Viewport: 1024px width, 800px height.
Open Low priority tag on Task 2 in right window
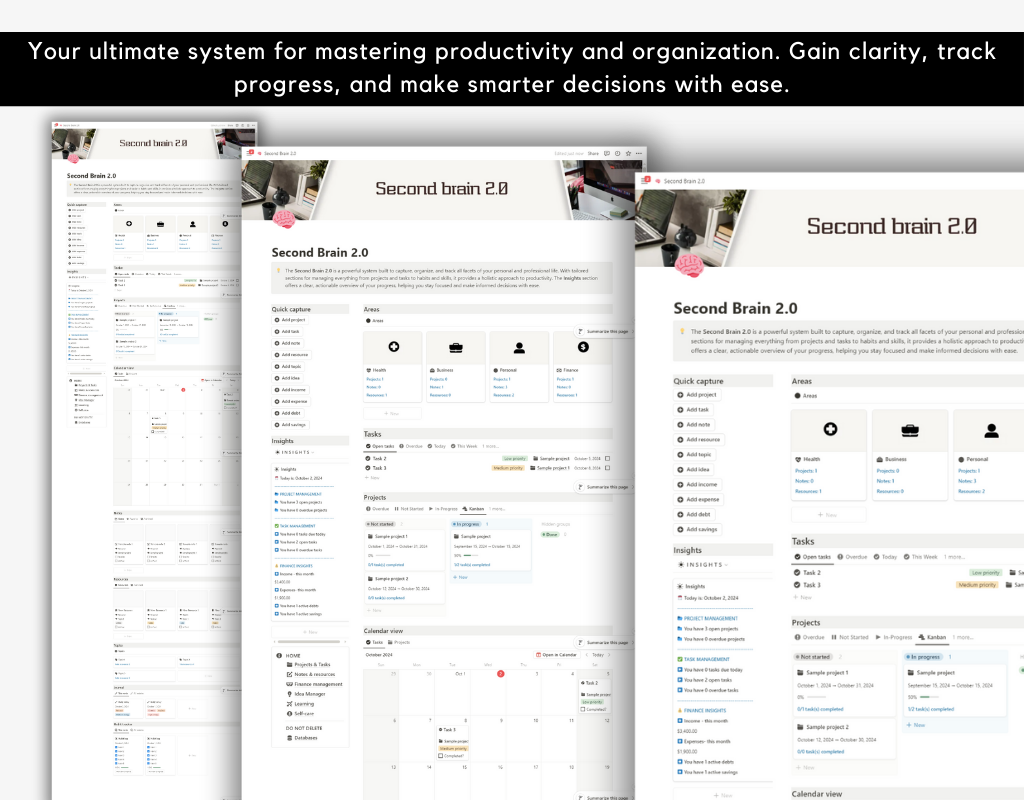click(985, 573)
